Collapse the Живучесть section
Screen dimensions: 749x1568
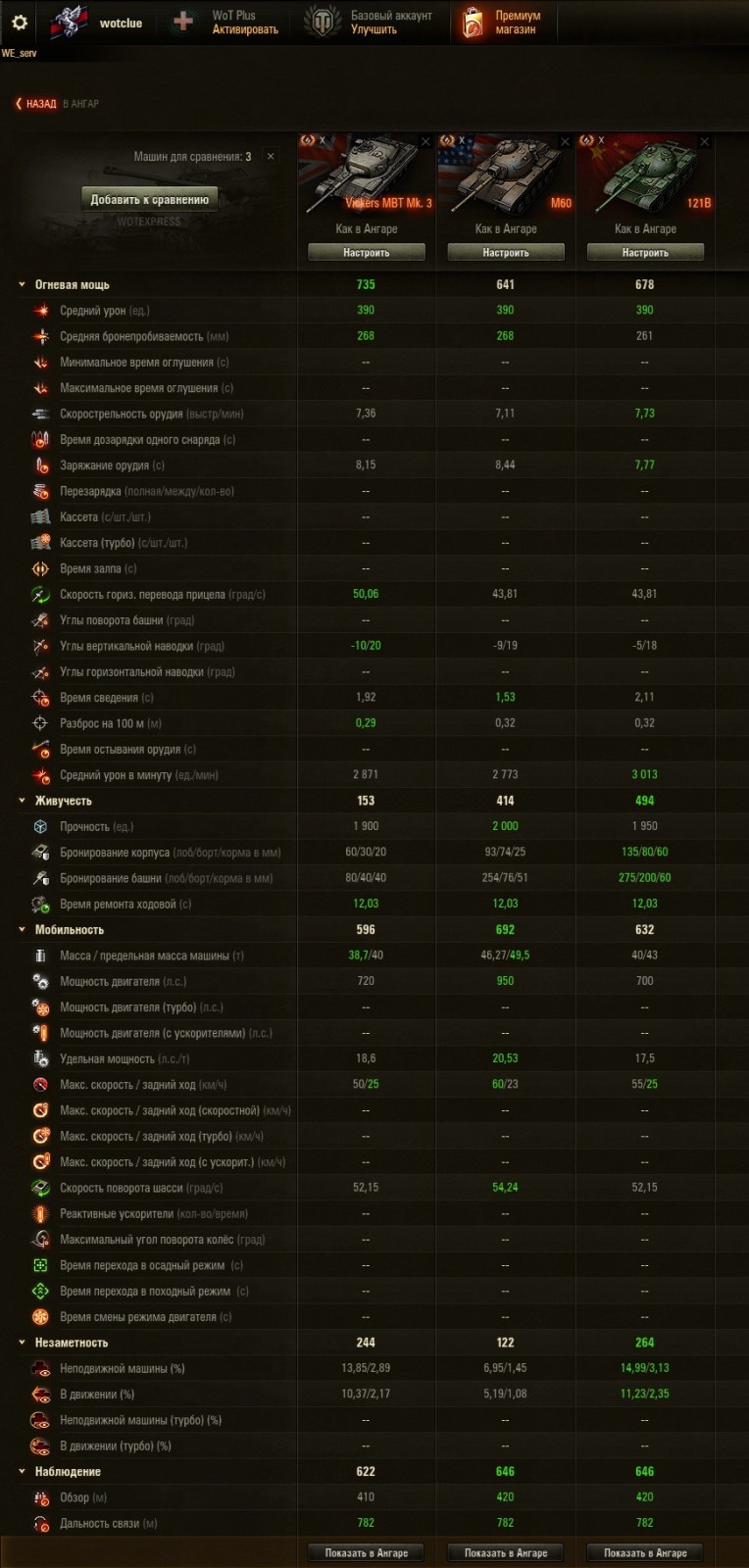pos(22,802)
